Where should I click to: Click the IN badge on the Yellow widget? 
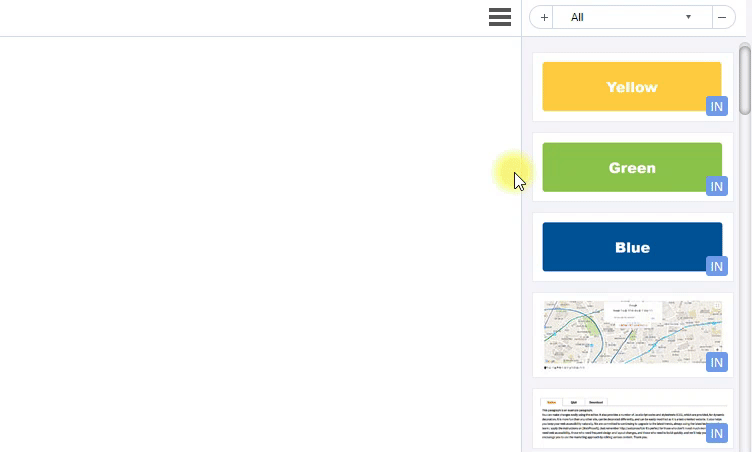[716, 106]
